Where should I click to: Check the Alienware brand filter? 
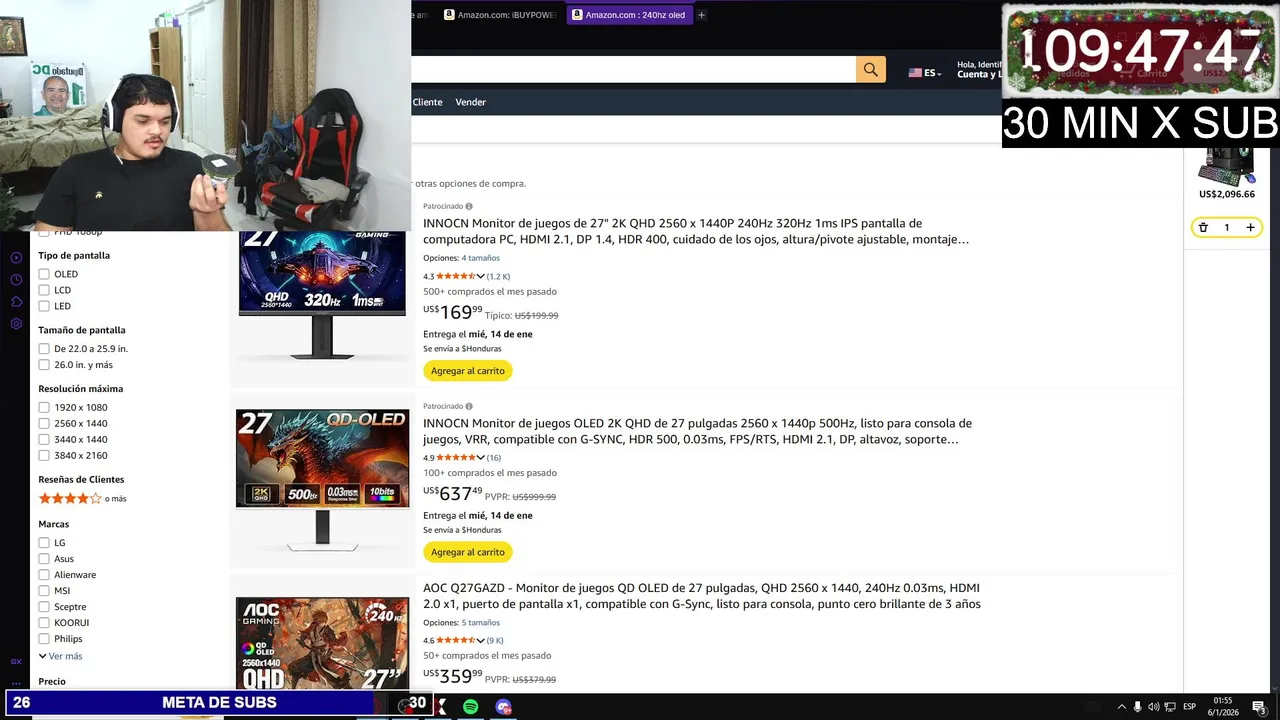44,575
